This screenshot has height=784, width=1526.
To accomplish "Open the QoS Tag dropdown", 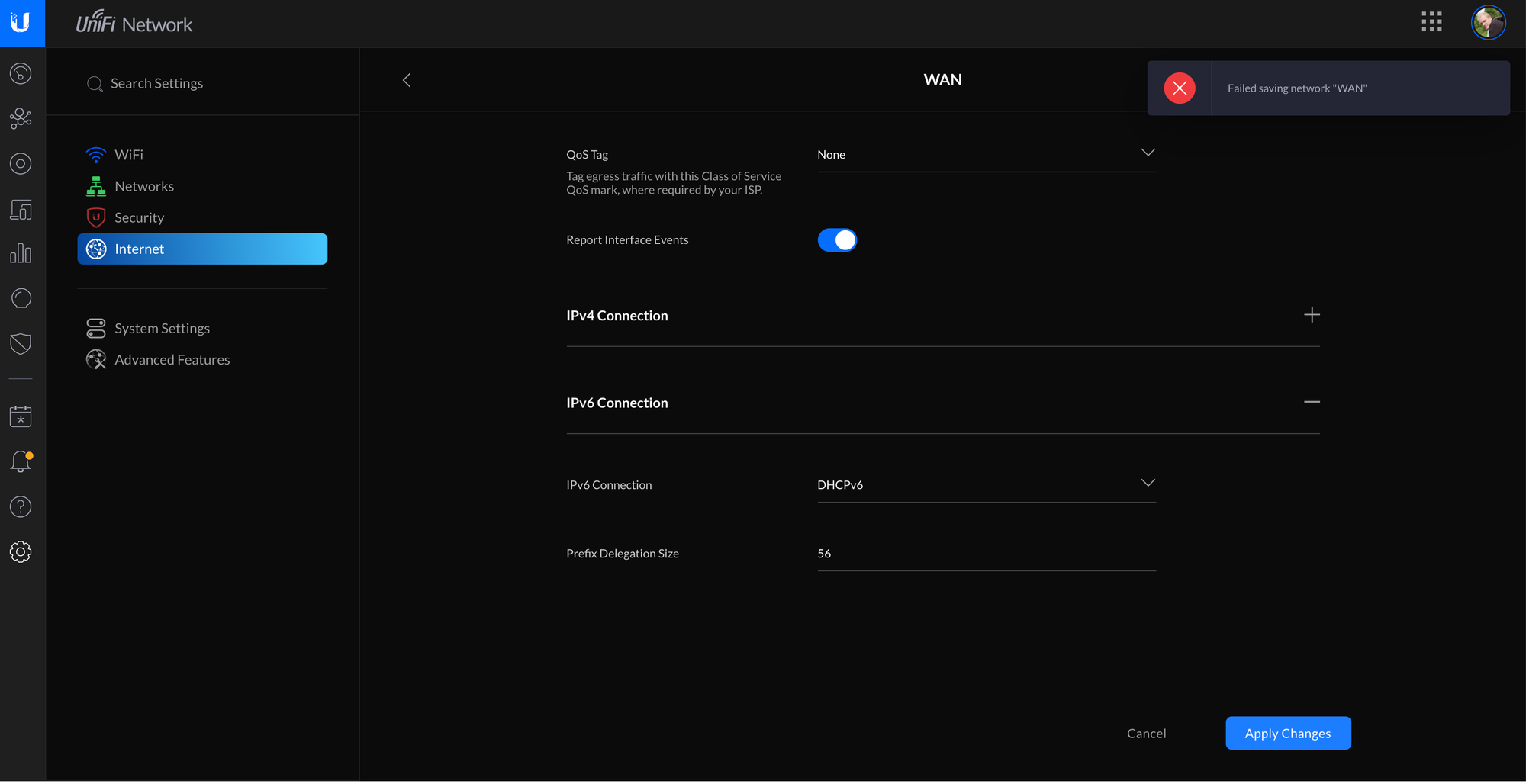I will [x=986, y=155].
